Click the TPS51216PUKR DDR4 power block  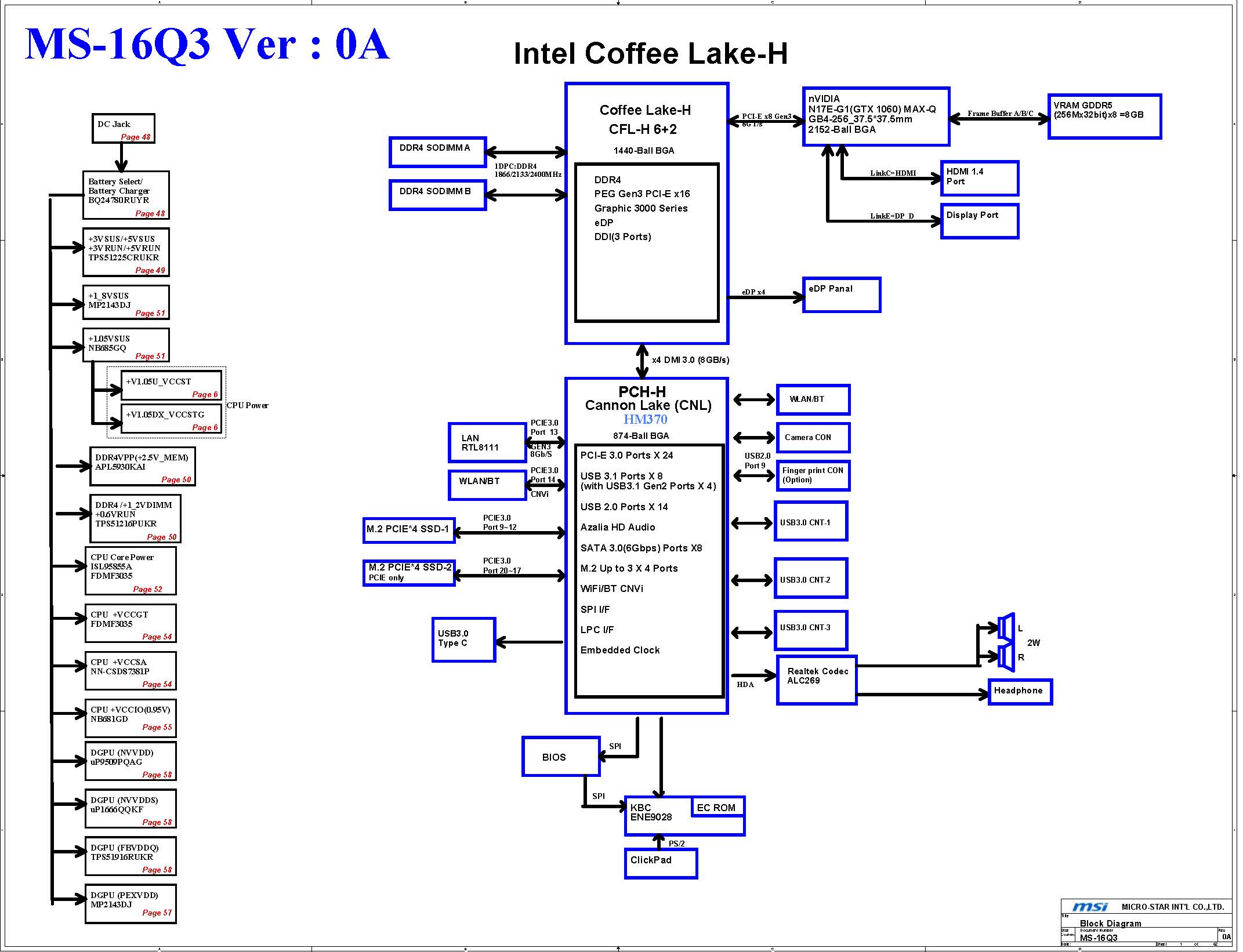135,518
